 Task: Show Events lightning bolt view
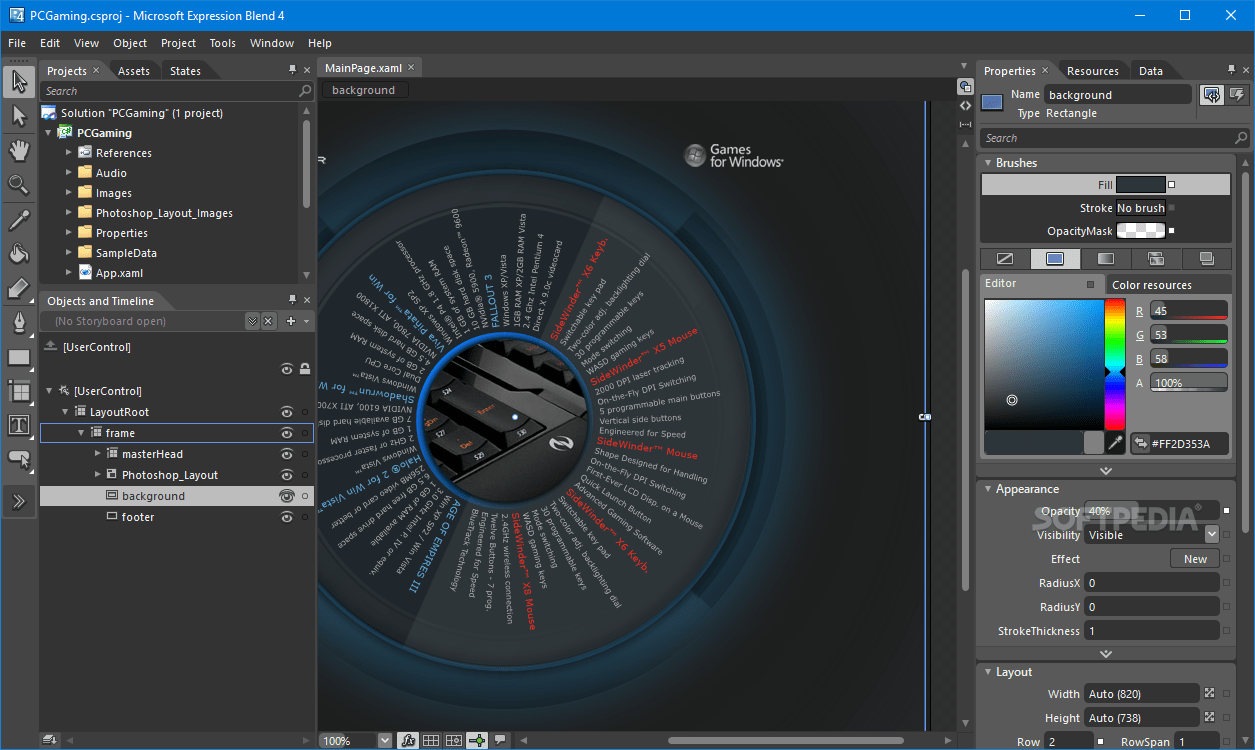[x=1237, y=95]
